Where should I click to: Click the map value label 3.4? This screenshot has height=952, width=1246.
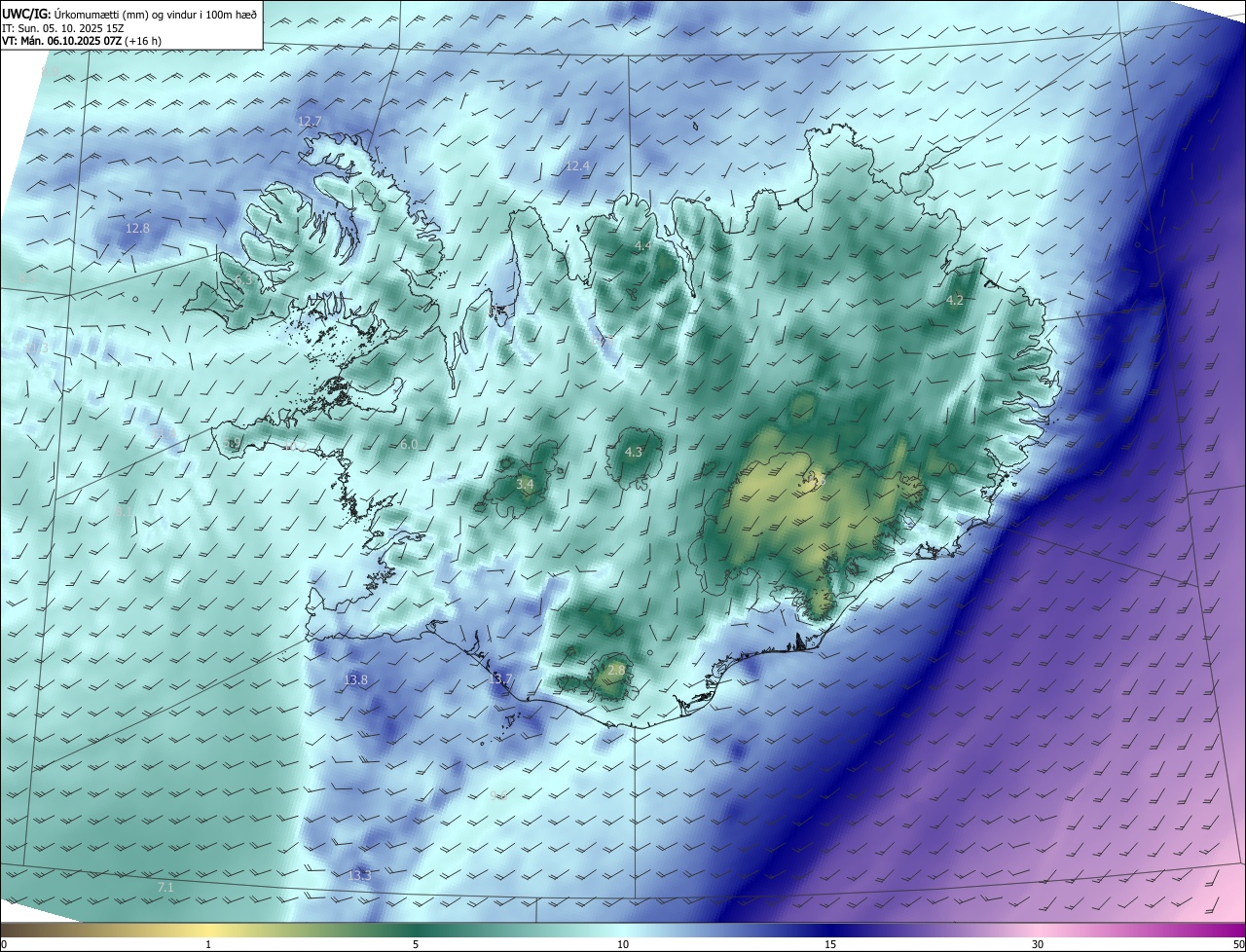(x=525, y=484)
